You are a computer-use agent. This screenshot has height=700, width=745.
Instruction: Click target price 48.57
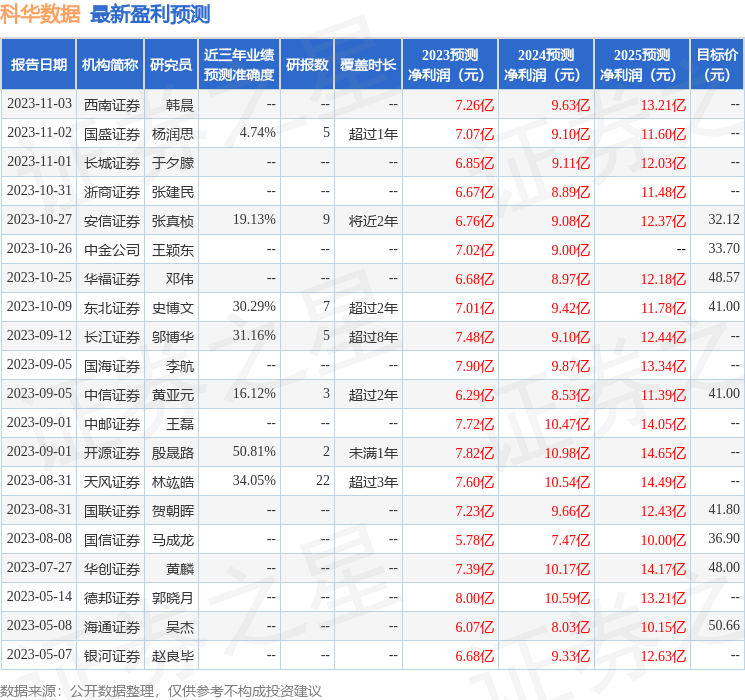pyautogui.click(x=724, y=278)
